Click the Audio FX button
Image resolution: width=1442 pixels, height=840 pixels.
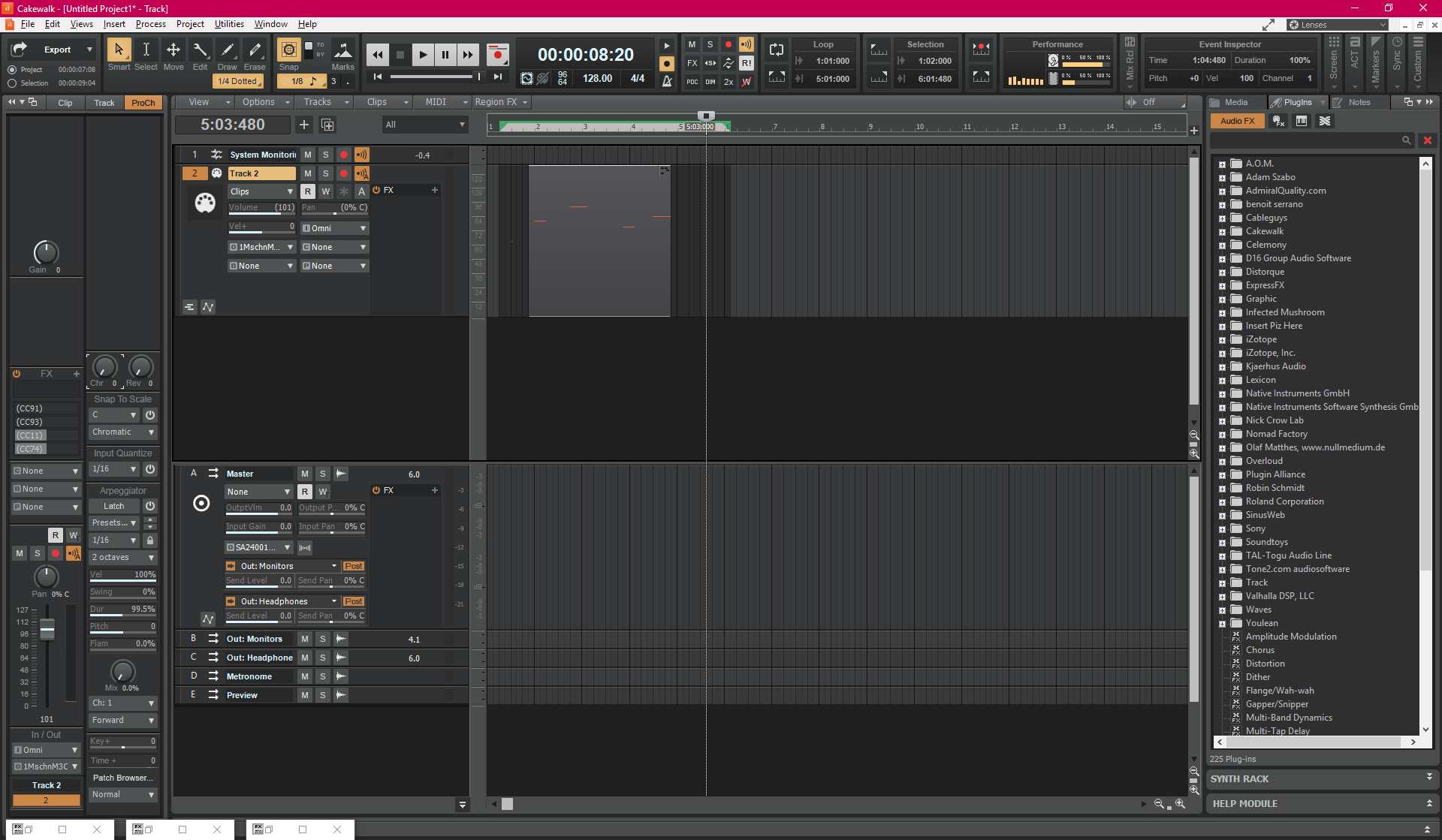[x=1237, y=121]
